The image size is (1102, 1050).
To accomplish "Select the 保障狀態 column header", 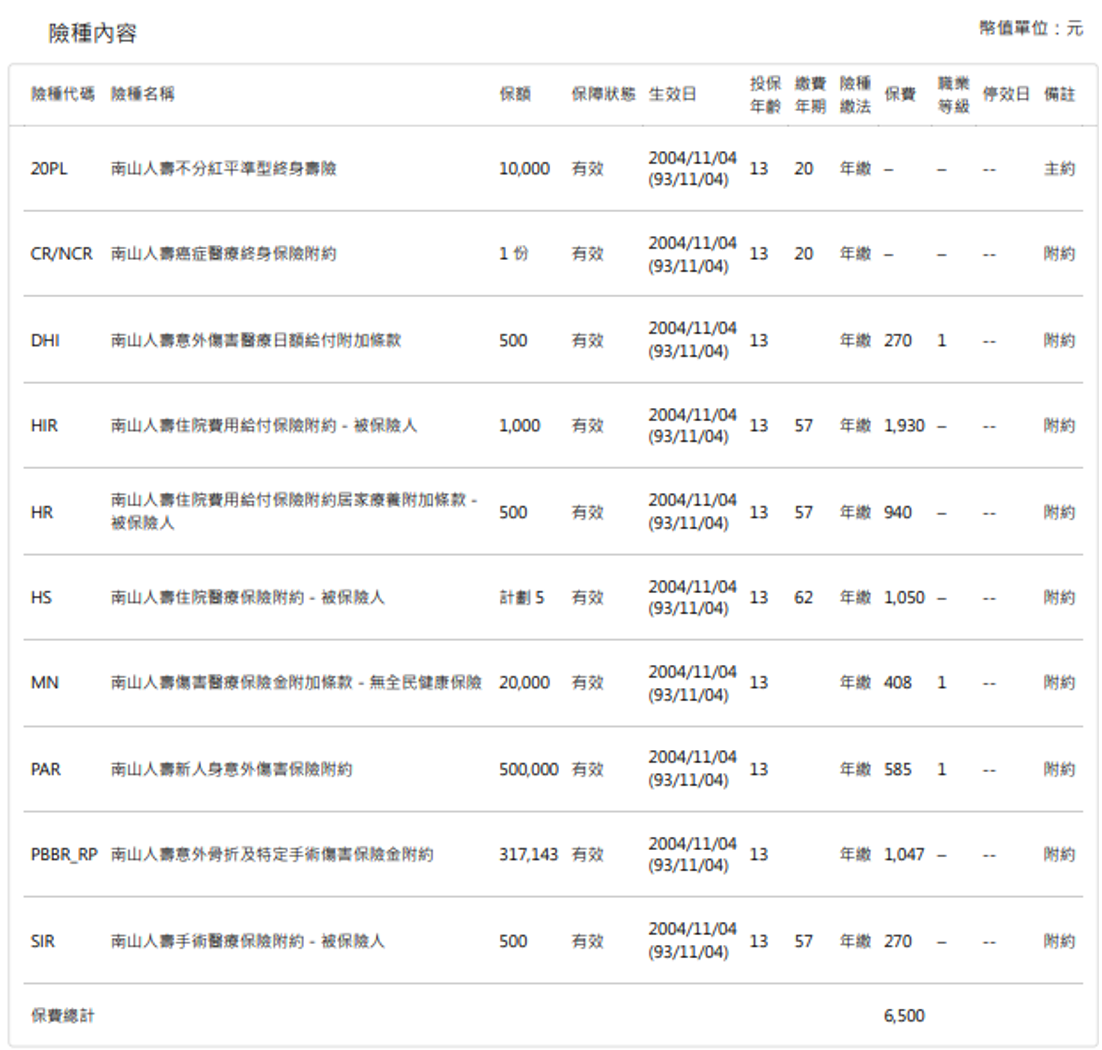I will tap(603, 94).
